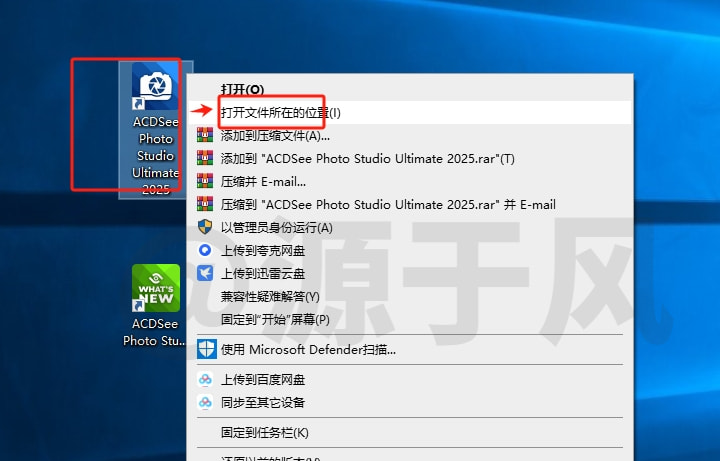The height and width of the screenshot is (461, 720).
Task: Click the Microsoft Defender shield icon
Action: pyautogui.click(x=205, y=350)
